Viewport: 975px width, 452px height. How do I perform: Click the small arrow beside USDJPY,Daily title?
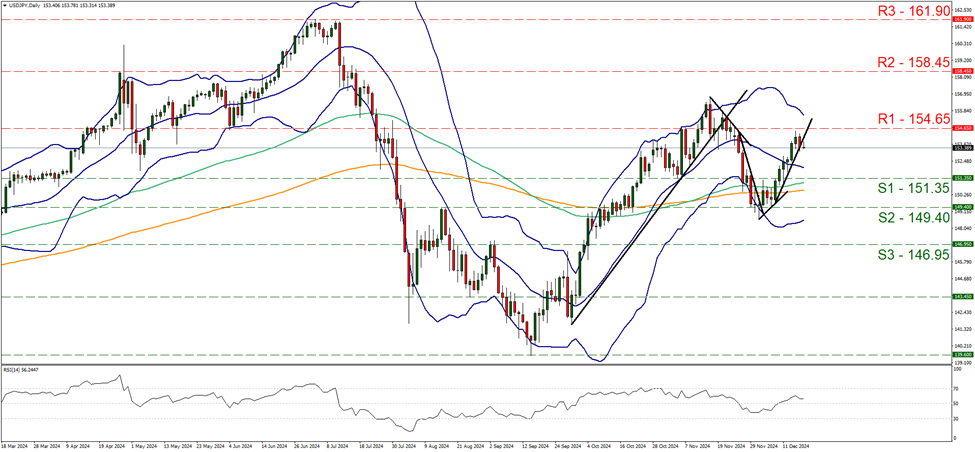click(5, 5)
